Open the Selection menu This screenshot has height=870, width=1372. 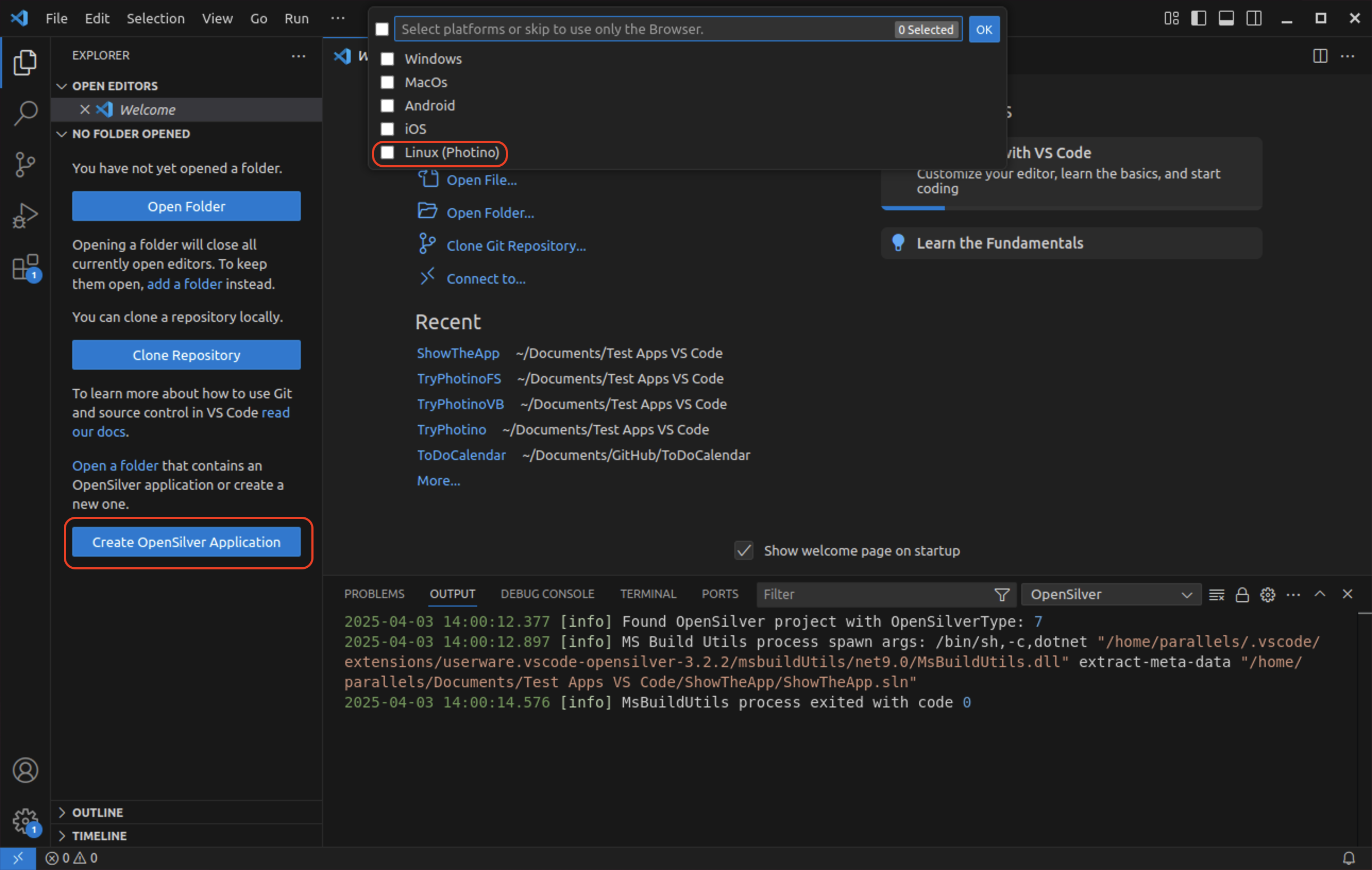click(x=156, y=18)
